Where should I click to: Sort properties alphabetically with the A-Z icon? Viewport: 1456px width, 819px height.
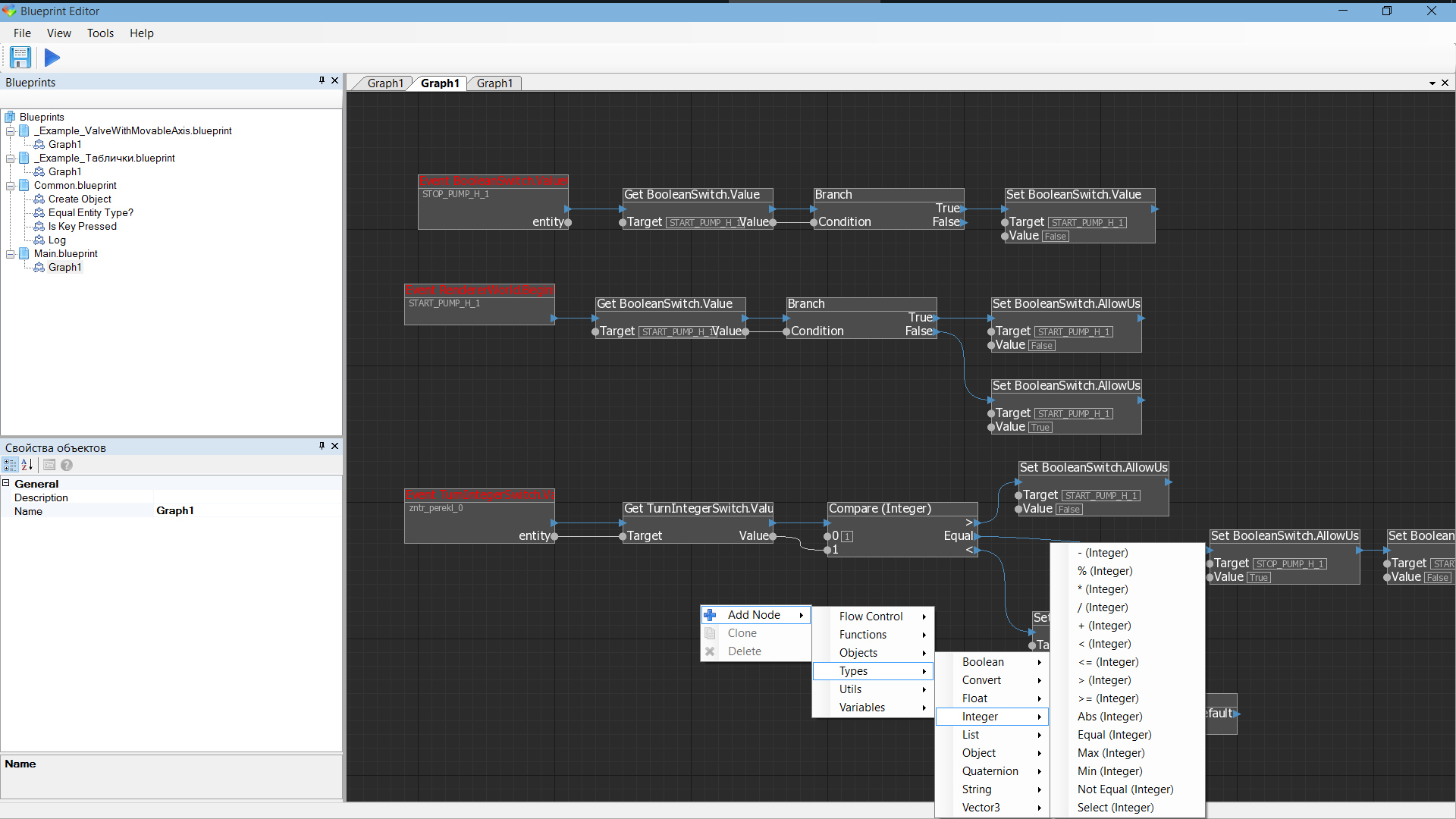[x=27, y=465]
